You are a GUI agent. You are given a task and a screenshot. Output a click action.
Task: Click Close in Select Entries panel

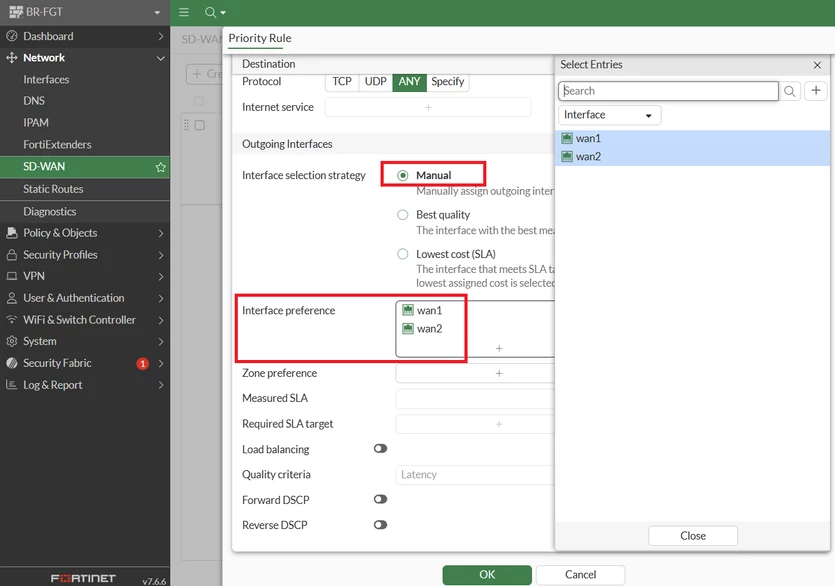693,536
